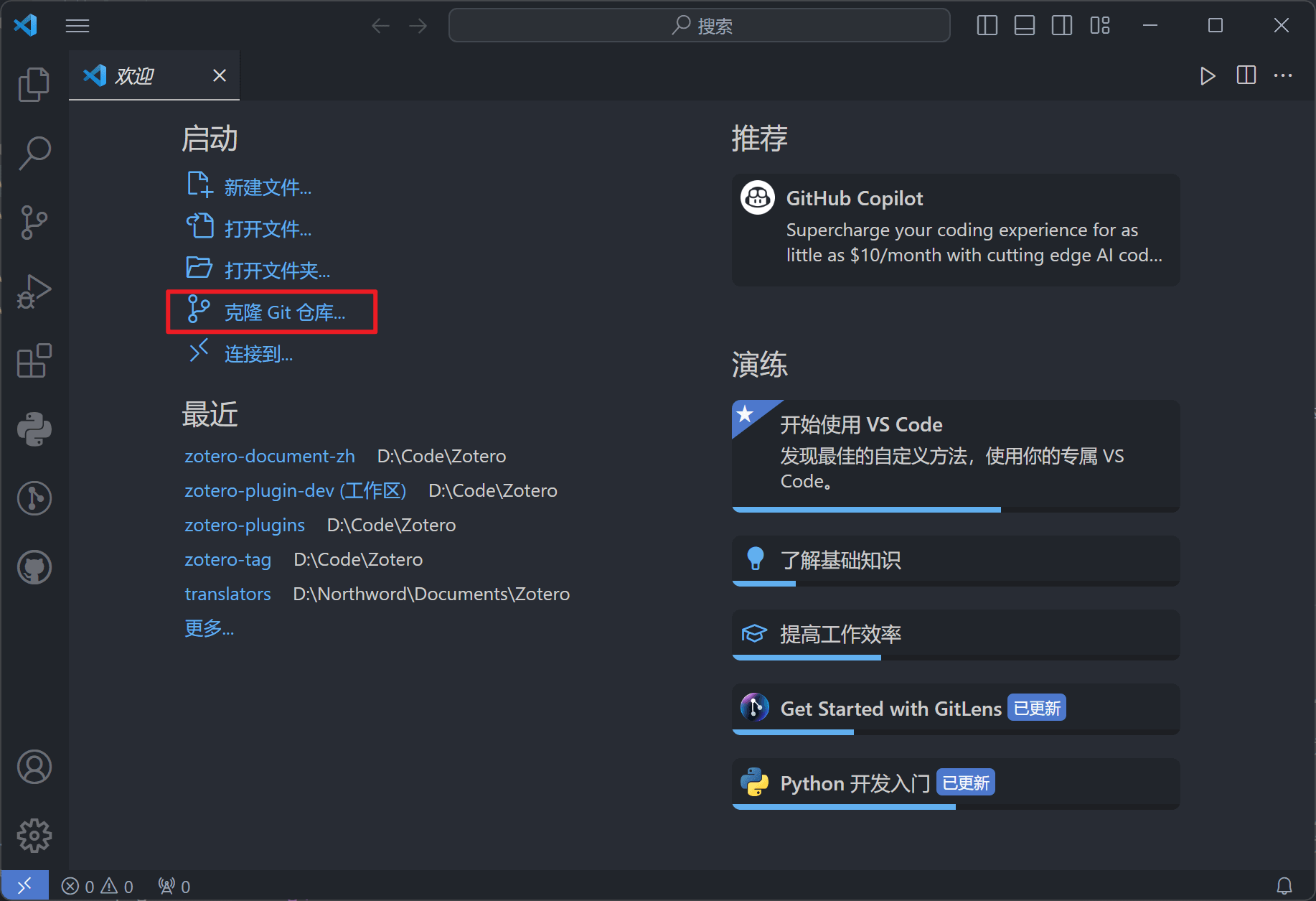Toggle the bottom panel layout icon
Image resolution: width=1316 pixels, height=901 pixels.
[x=1025, y=26]
